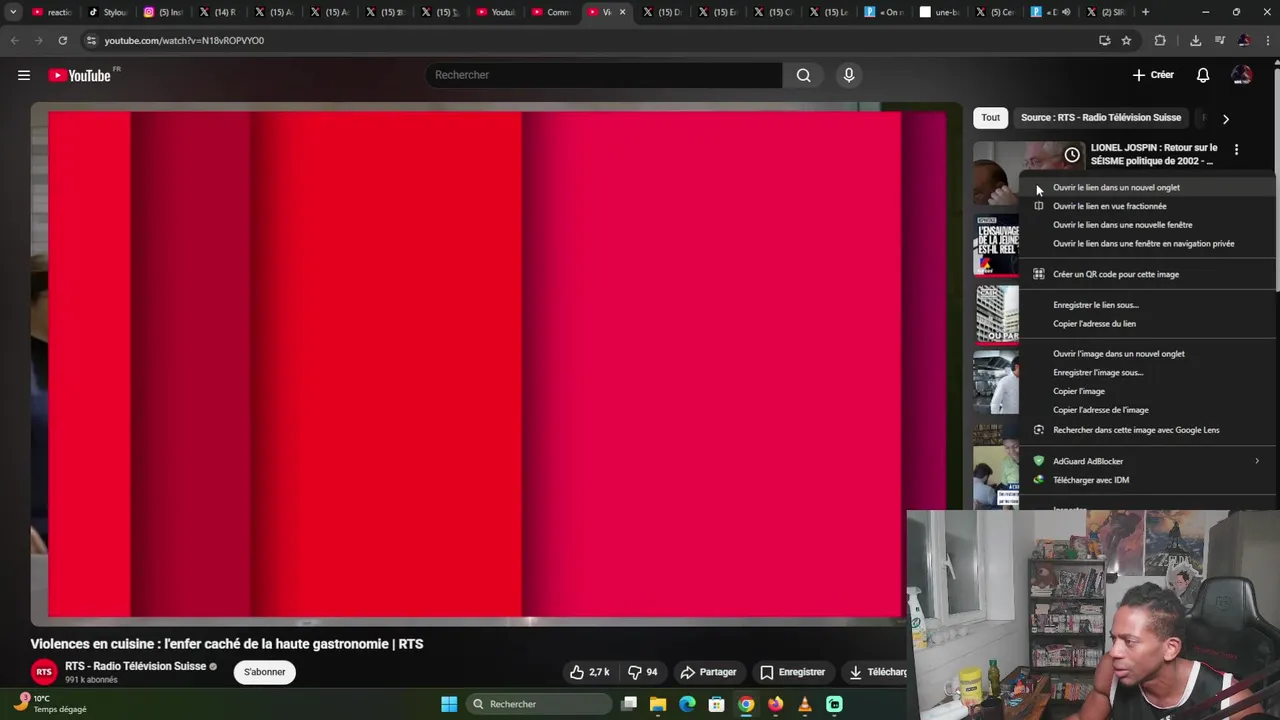Click the install app icon in address bar
Image resolution: width=1280 pixels, height=720 pixels.
(x=1104, y=40)
